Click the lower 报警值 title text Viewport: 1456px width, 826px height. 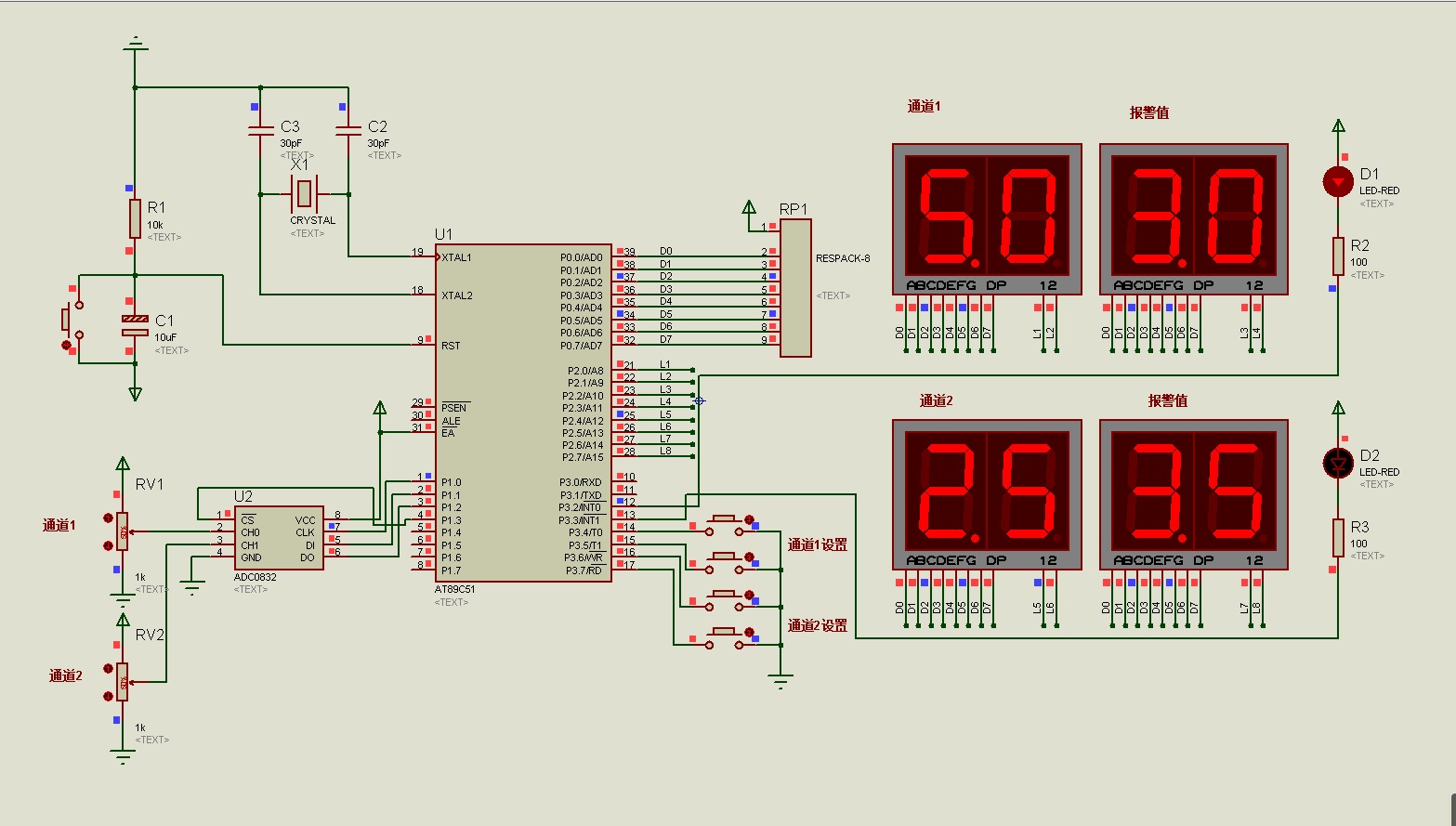pos(1168,401)
